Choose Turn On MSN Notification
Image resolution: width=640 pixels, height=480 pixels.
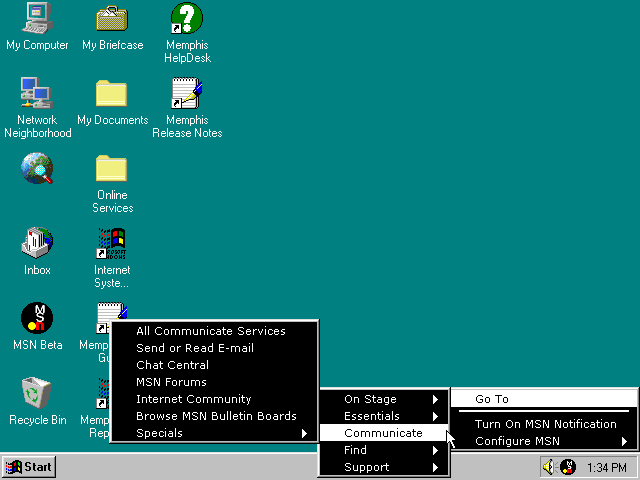click(x=544, y=424)
